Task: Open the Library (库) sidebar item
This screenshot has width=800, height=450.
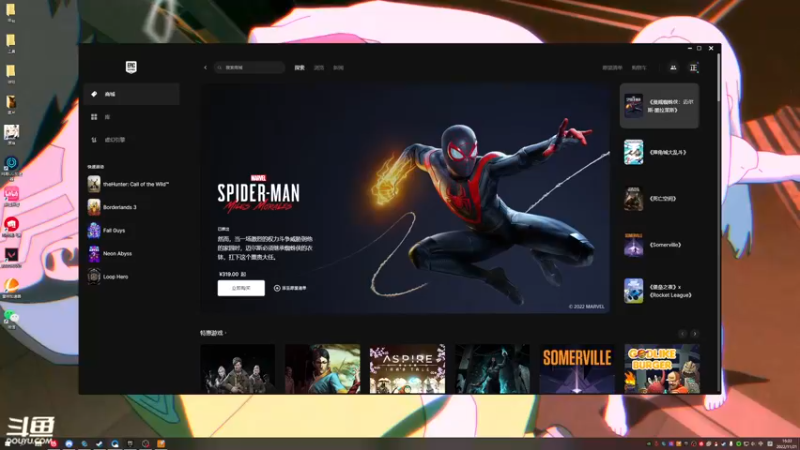Action: (x=132, y=117)
